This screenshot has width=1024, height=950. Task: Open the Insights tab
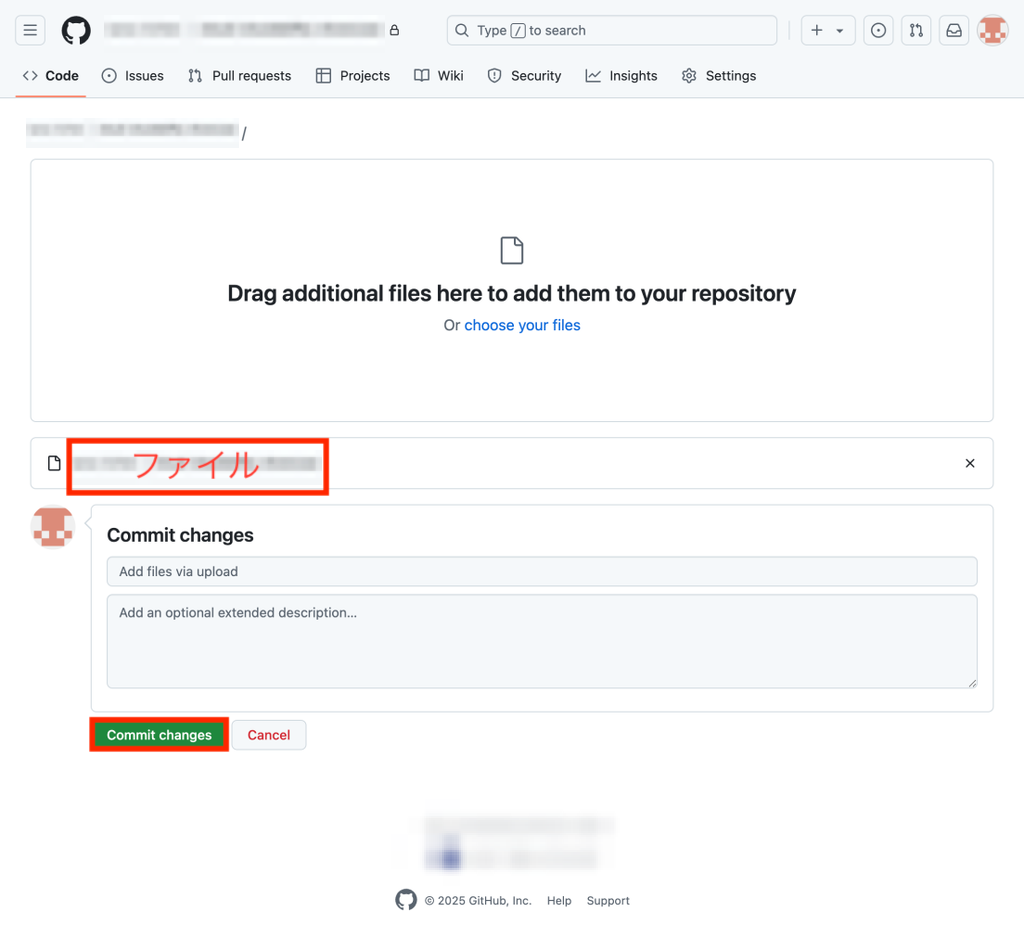click(x=621, y=75)
